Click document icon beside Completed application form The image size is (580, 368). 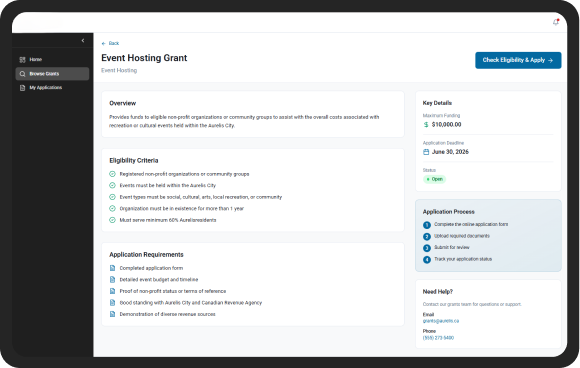pos(112,268)
